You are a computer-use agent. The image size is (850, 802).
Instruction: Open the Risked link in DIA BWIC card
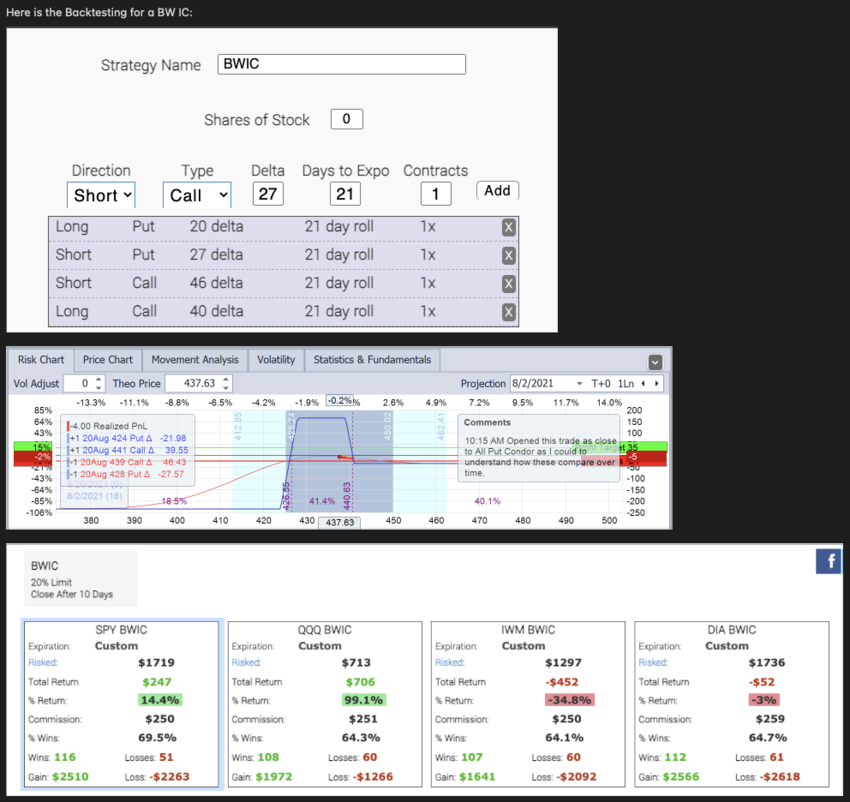coord(653,662)
